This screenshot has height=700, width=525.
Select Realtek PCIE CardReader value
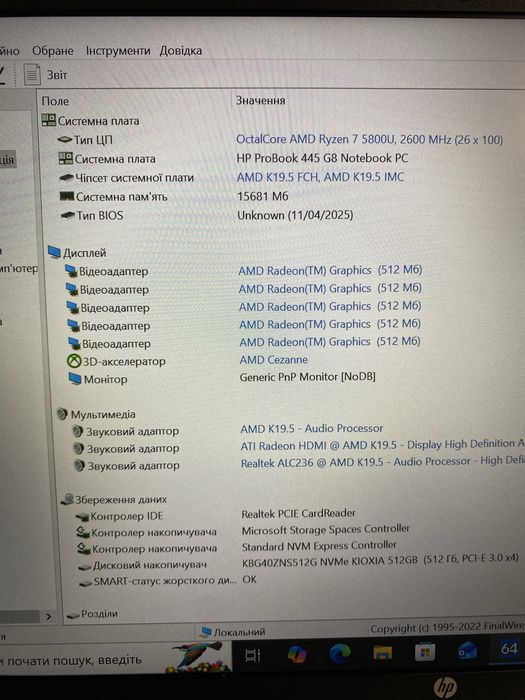[x=299, y=513]
